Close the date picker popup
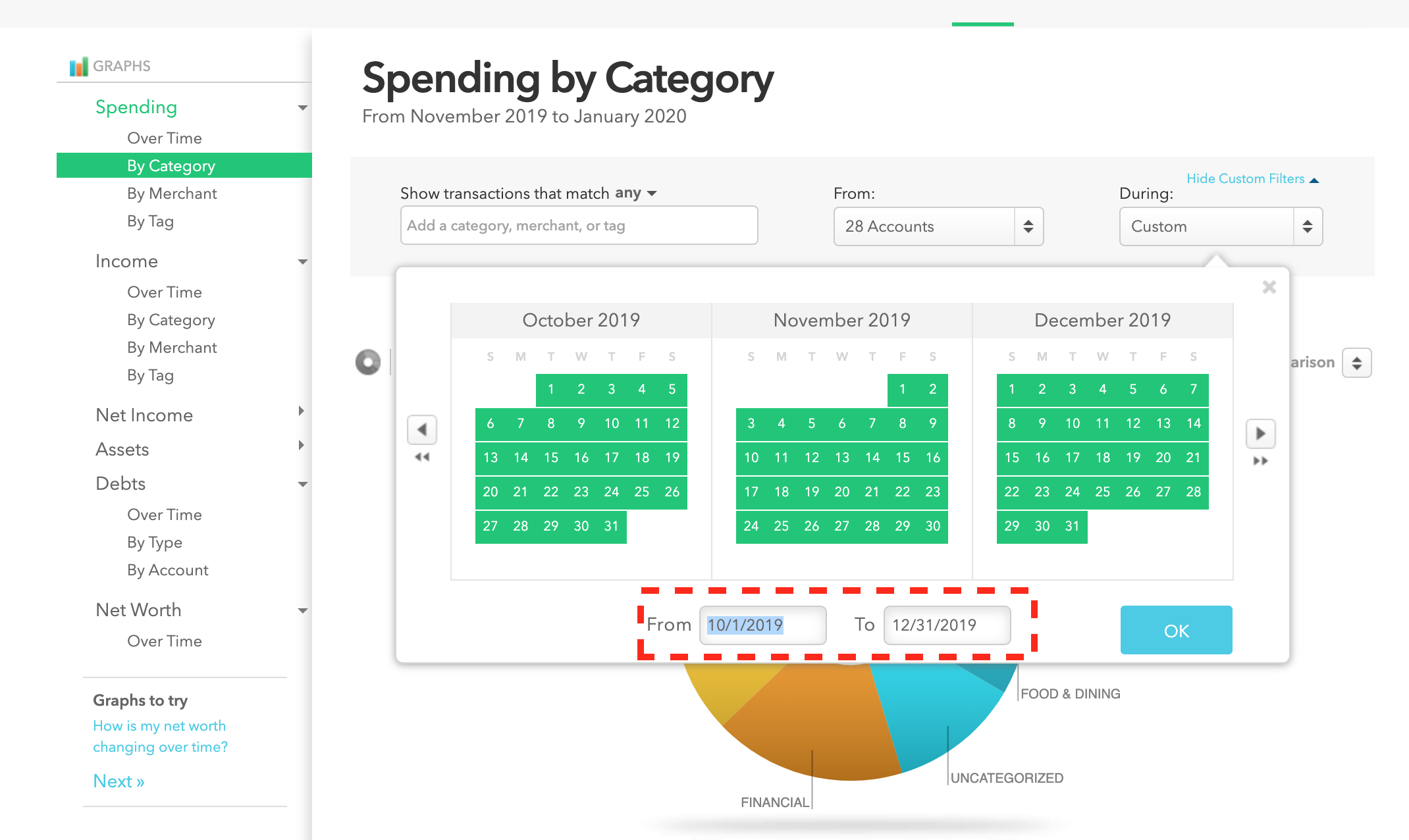Viewport: 1409px width, 840px height. (1269, 287)
